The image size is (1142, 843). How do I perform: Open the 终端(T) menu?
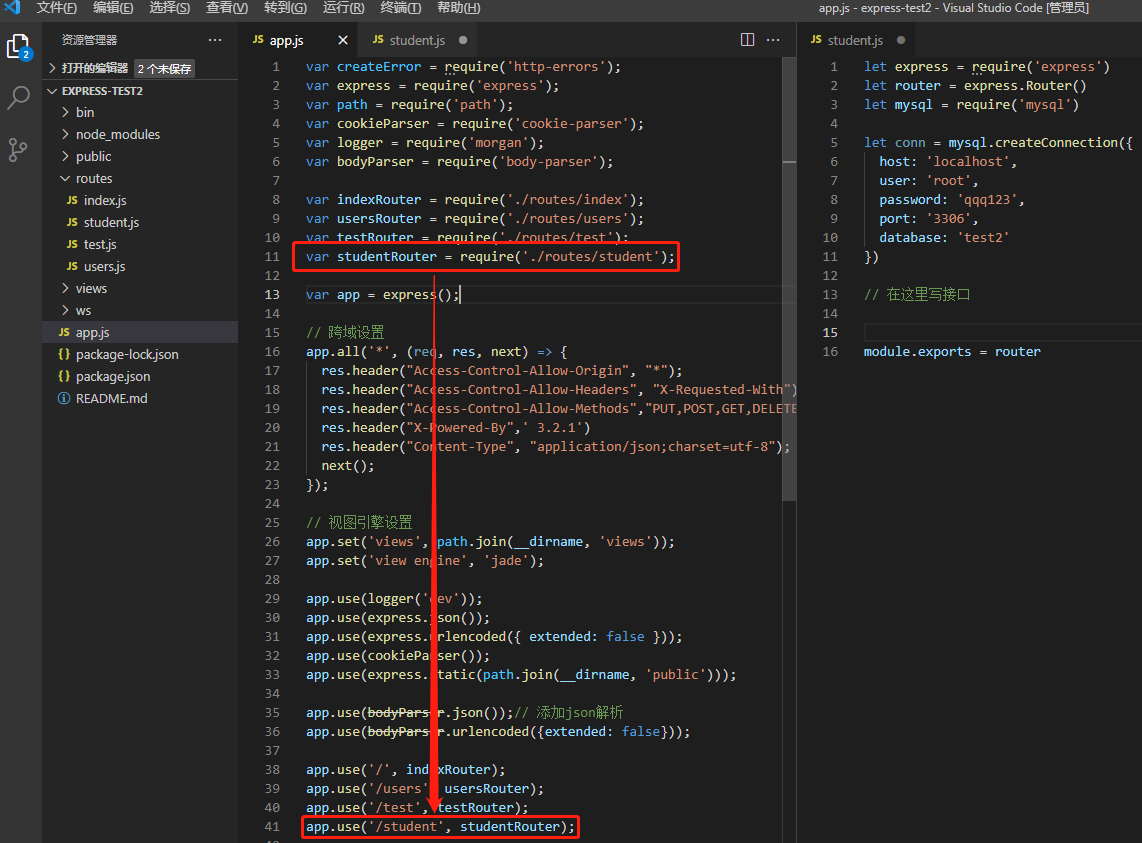pos(401,8)
